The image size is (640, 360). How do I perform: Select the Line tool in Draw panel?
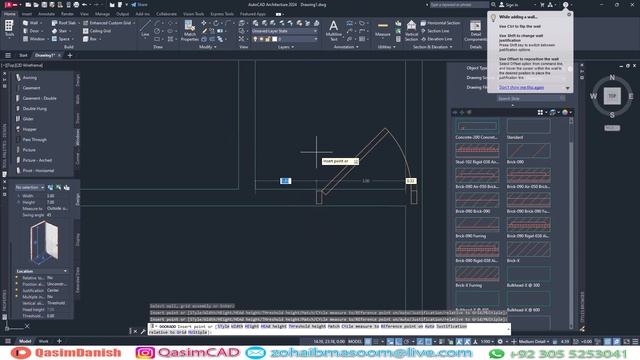tap(145, 29)
